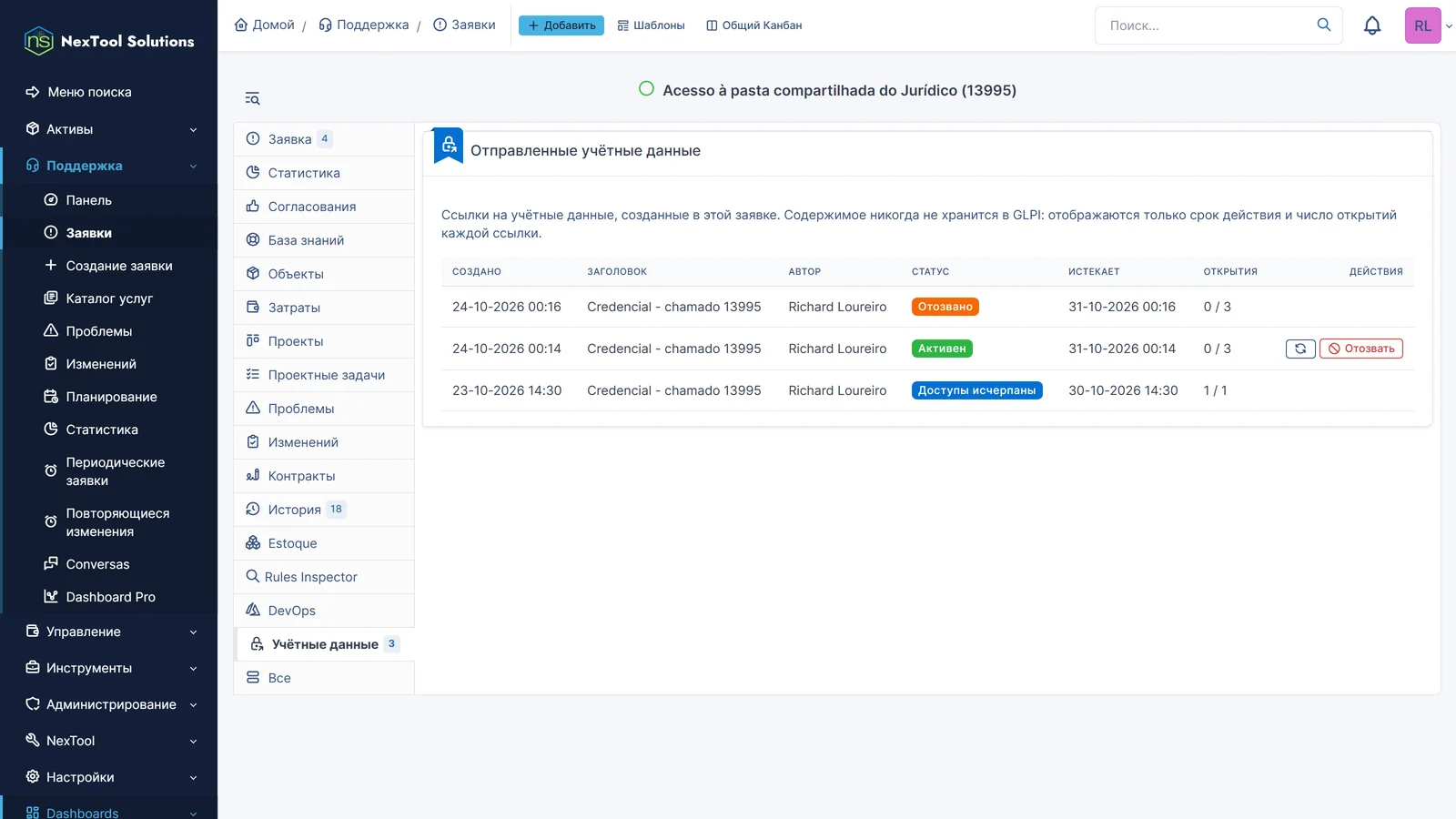Click the Отозвать revoke button
This screenshot has width=1456, height=819.
click(x=1361, y=349)
